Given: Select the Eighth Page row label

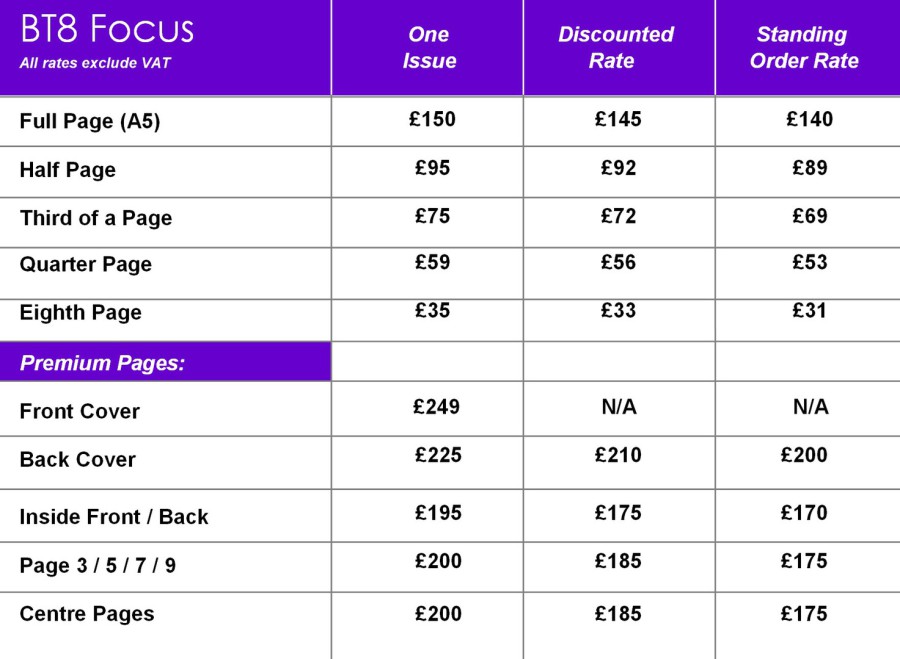Looking at the screenshot, I should coord(81,313).
